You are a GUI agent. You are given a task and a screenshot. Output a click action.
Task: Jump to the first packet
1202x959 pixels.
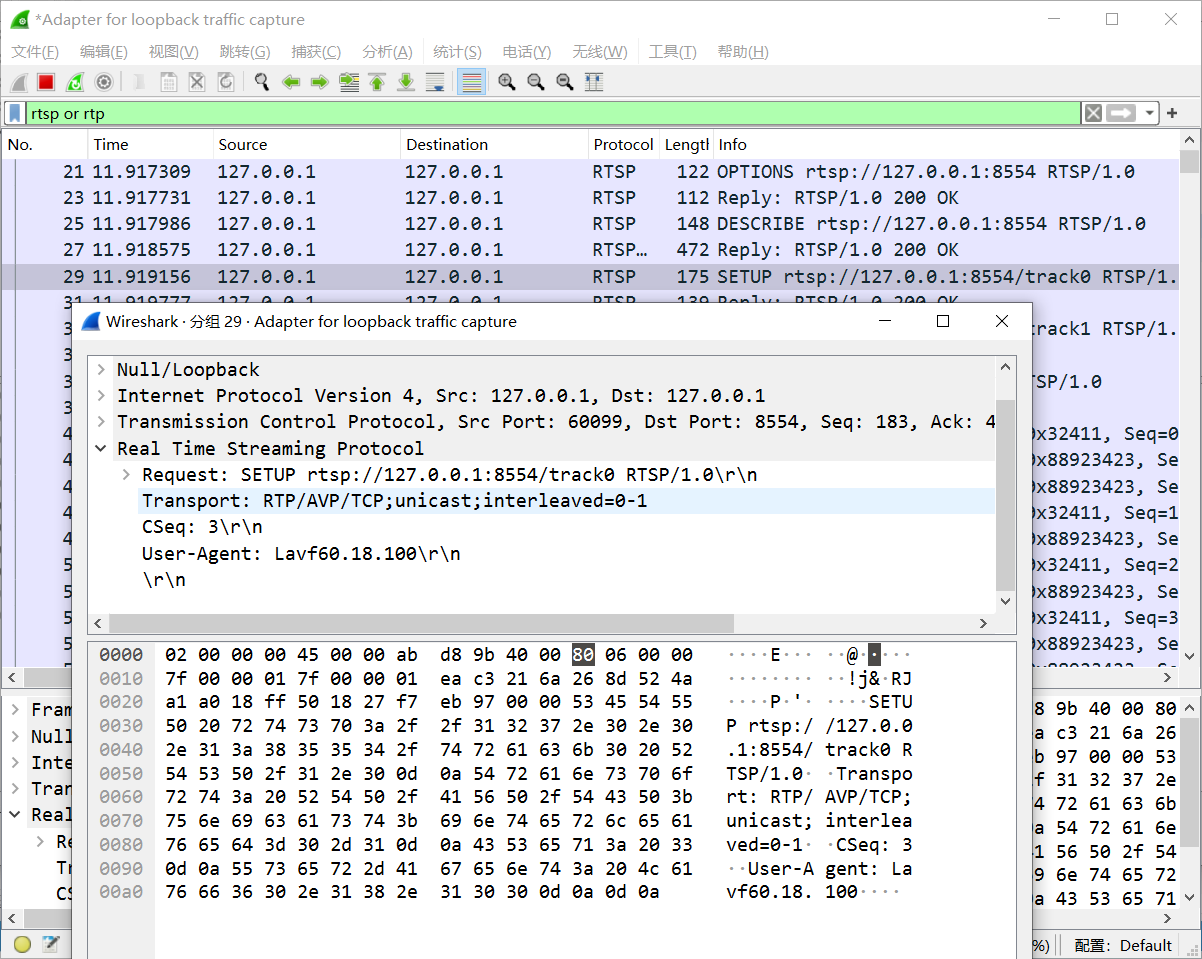[x=377, y=82]
